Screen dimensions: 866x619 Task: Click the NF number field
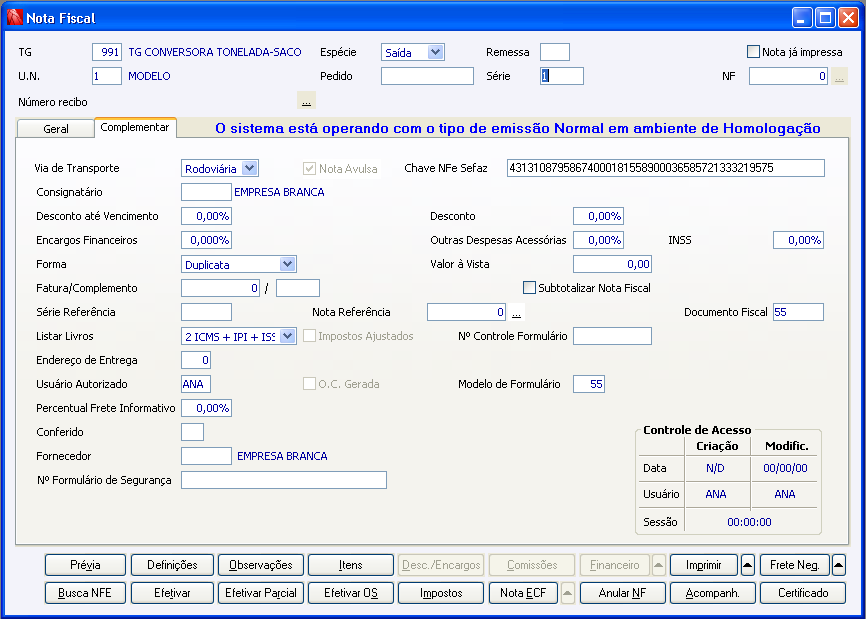pyautogui.click(x=788, y=76)
